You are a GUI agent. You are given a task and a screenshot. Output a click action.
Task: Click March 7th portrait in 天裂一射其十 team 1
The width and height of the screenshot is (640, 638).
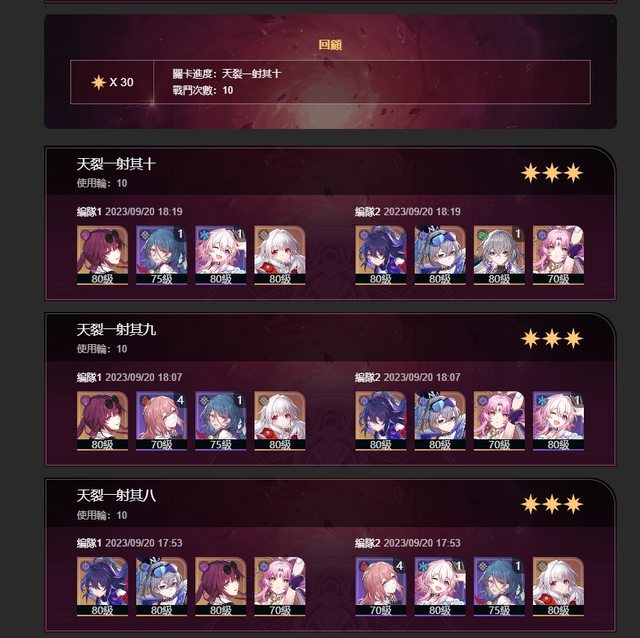click(220, 255)
